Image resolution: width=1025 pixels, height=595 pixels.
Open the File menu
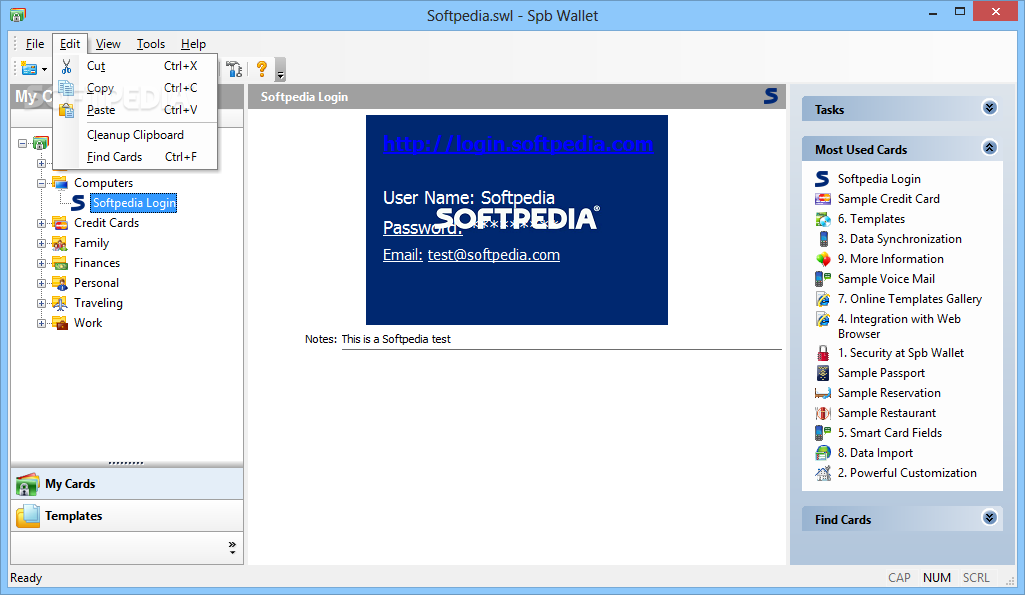(x=35, y=44)
